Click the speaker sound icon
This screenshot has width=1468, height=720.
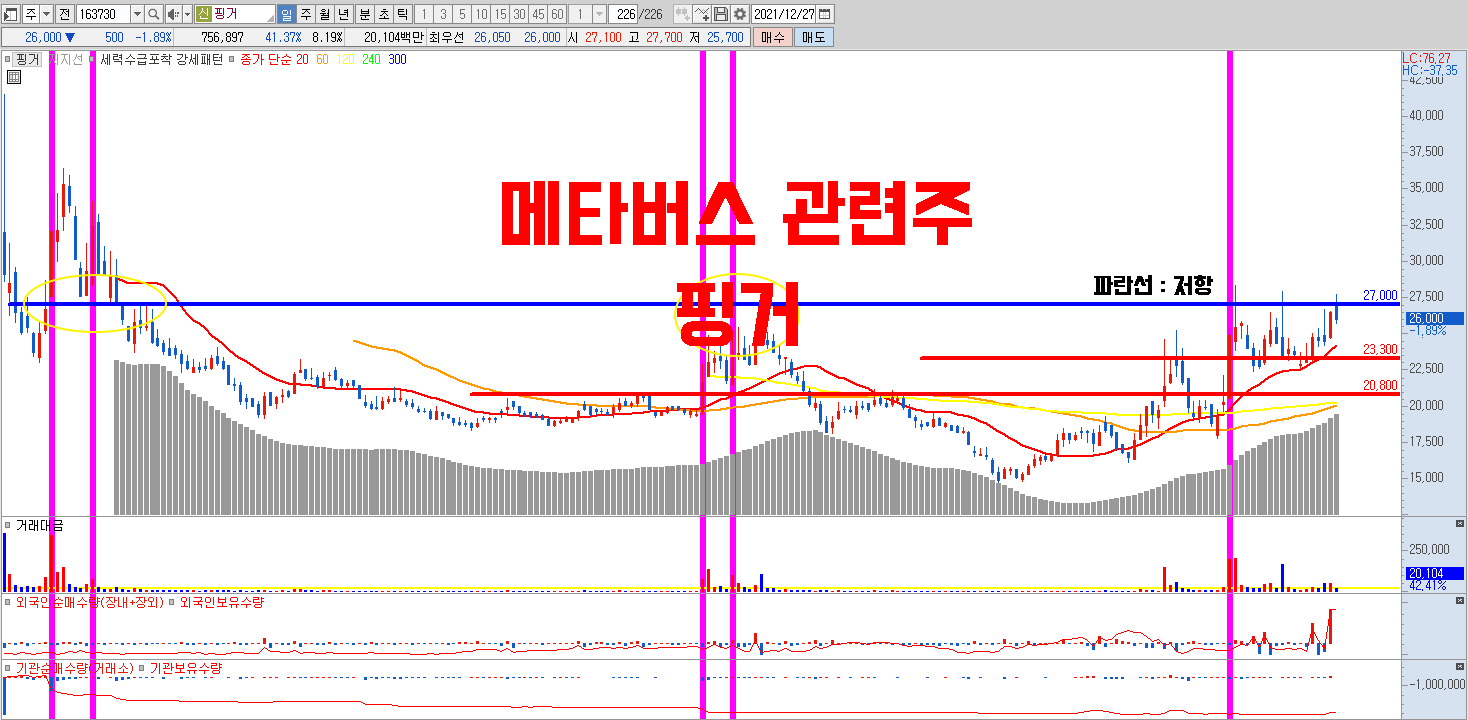tap(173, 14)
